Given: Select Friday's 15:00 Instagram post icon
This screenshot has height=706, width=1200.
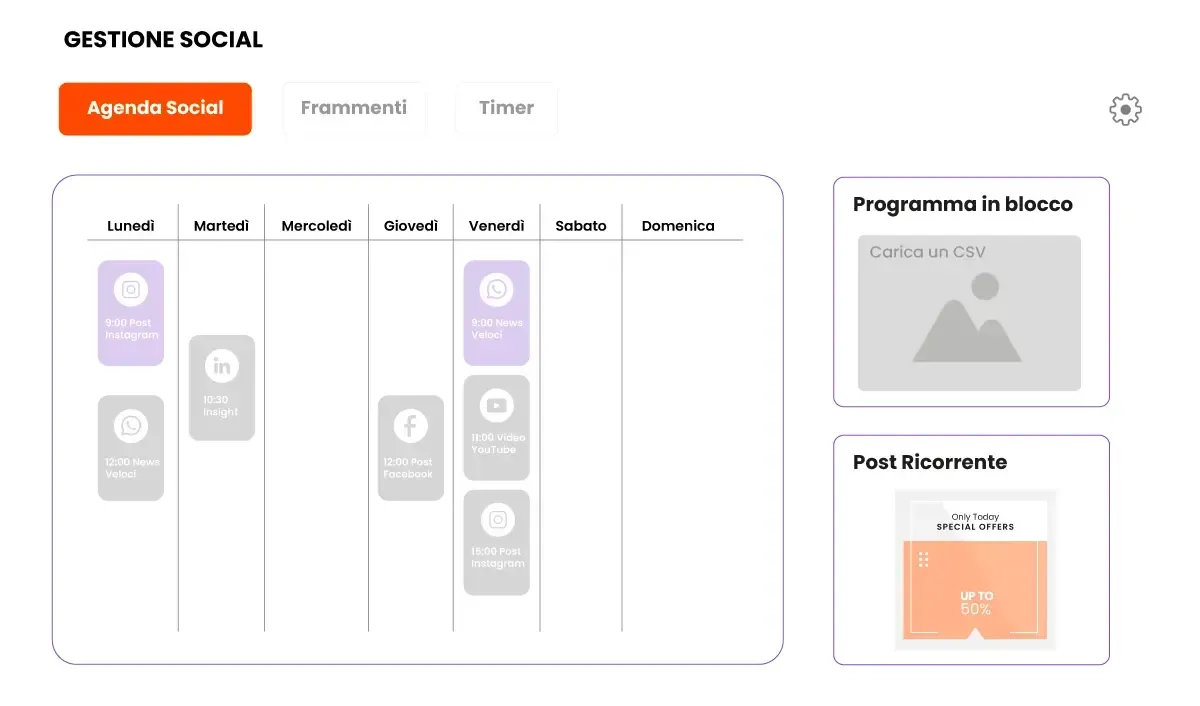Looking at the screenshot, I should pyautogui.click(x=496, y=520).
